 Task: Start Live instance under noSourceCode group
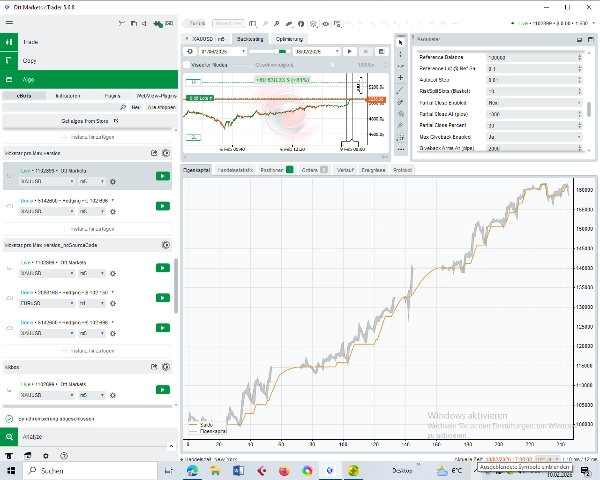(163, 268)
